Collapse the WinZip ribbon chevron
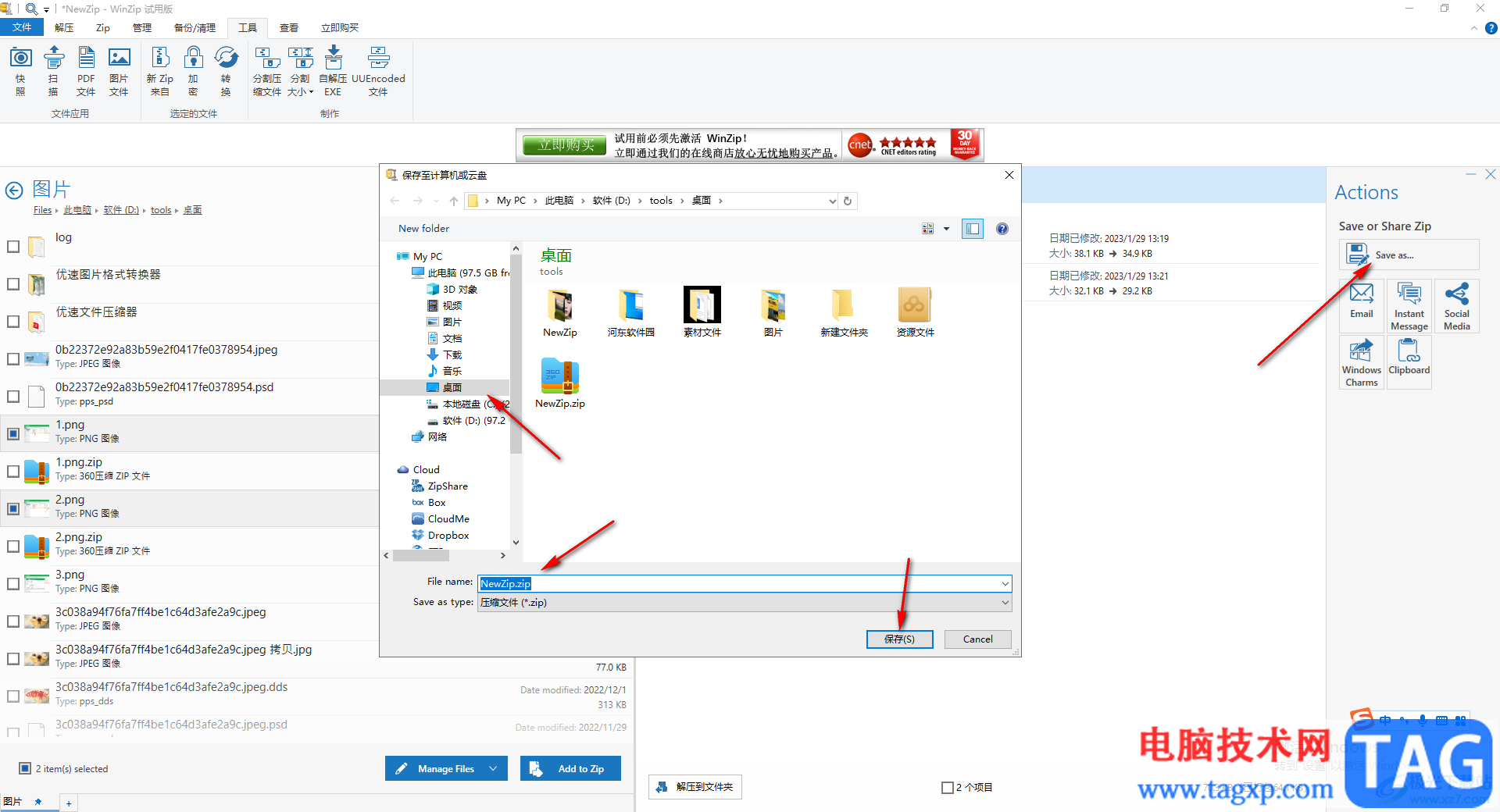The height and width of the screenshot is (812, 1500). (1474, 28)
